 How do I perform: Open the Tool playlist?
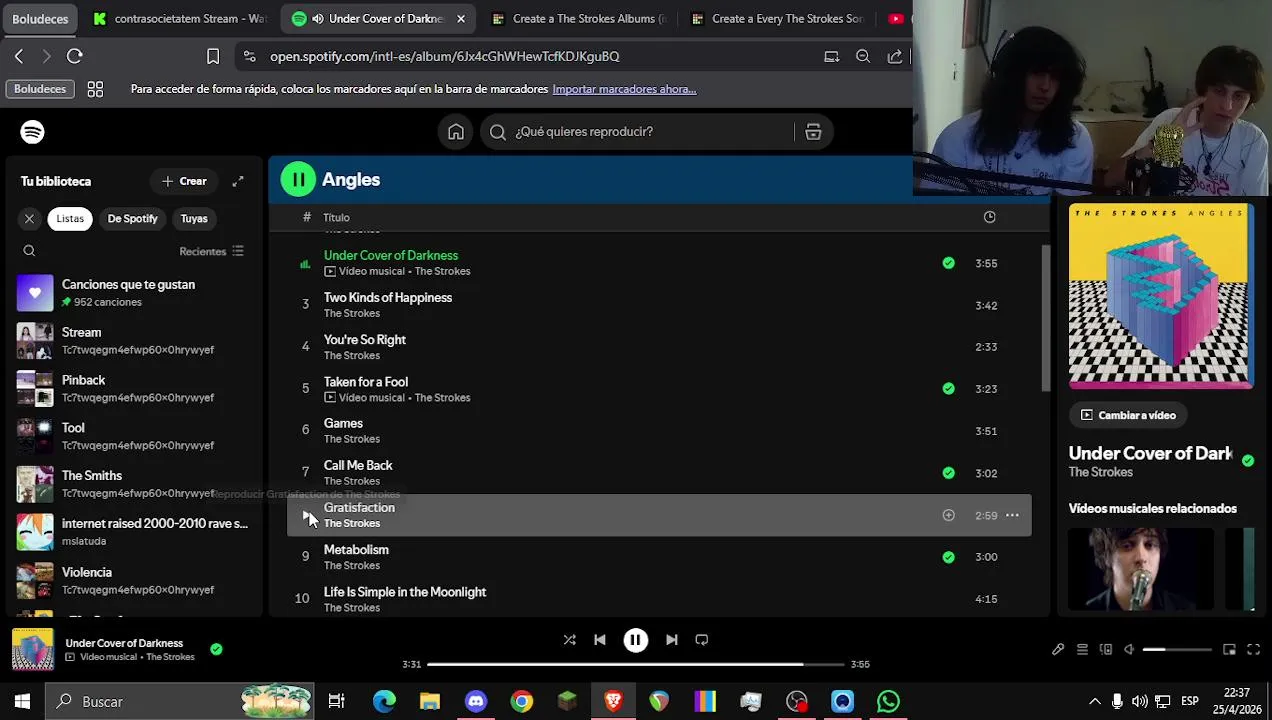[x=134, y=436]
